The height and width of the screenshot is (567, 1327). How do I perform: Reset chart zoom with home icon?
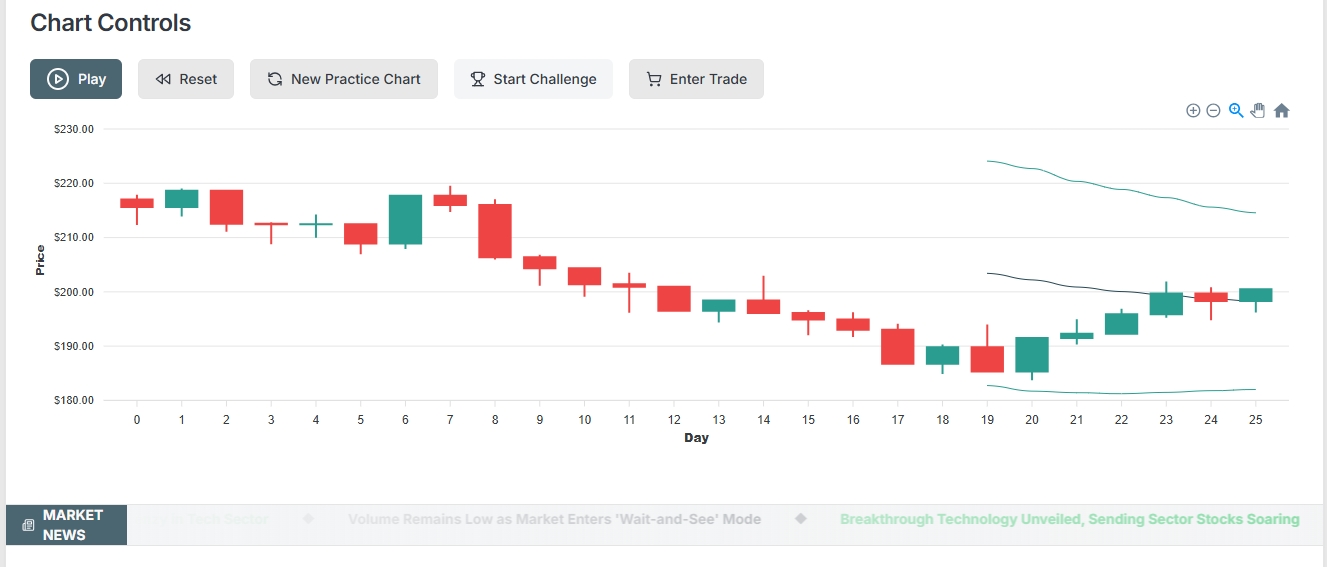(x=1281, y=111)
